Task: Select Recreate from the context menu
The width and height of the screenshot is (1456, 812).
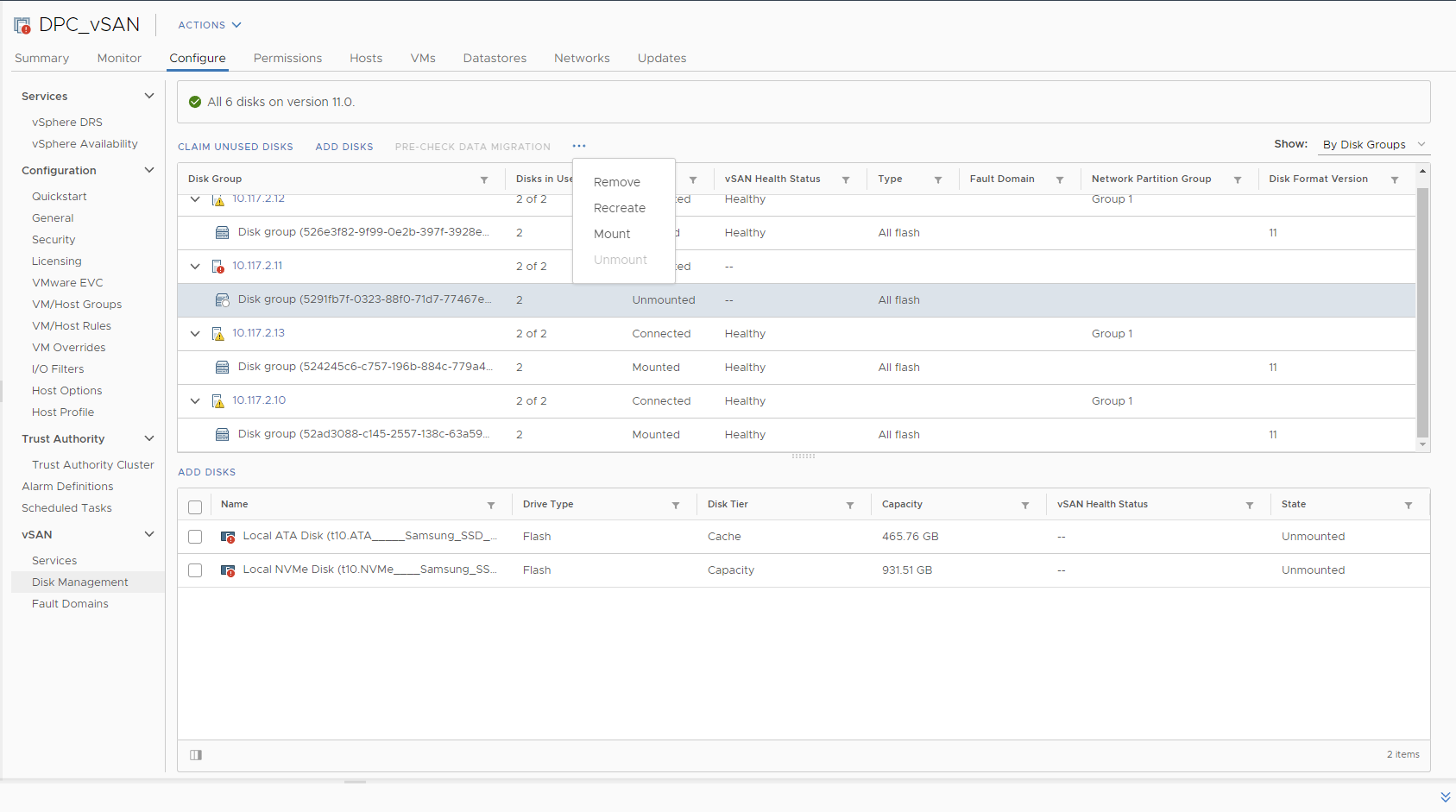Action: tap(620, 208)
